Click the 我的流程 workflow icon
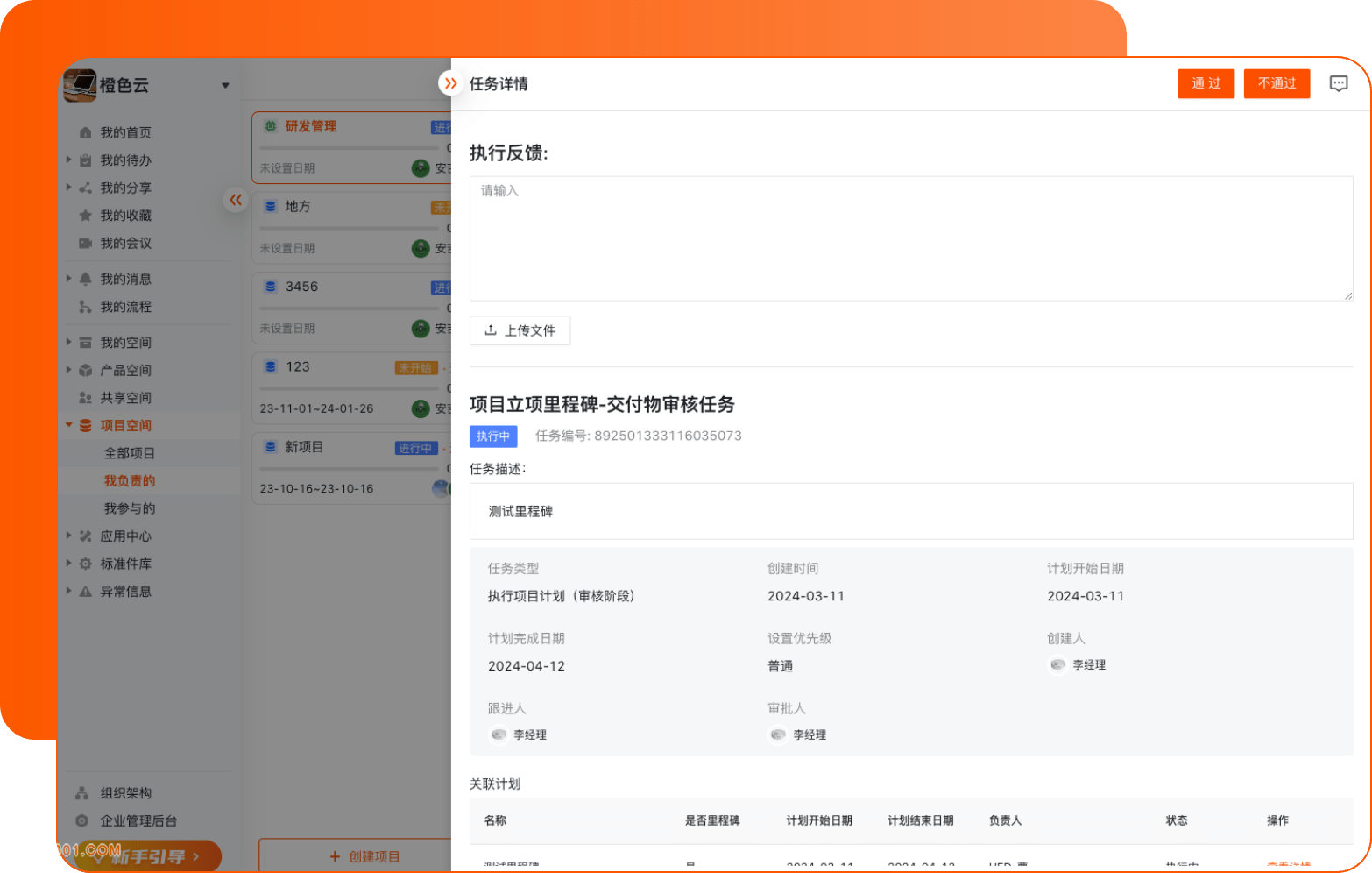1372x873 pixels. click(85, 307)
